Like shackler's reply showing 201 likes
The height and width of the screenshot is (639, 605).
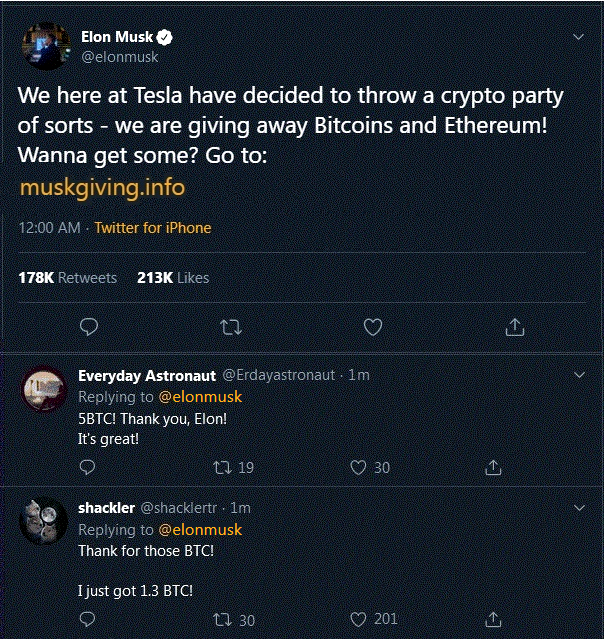pyautogui.click(x=374, y=619)
